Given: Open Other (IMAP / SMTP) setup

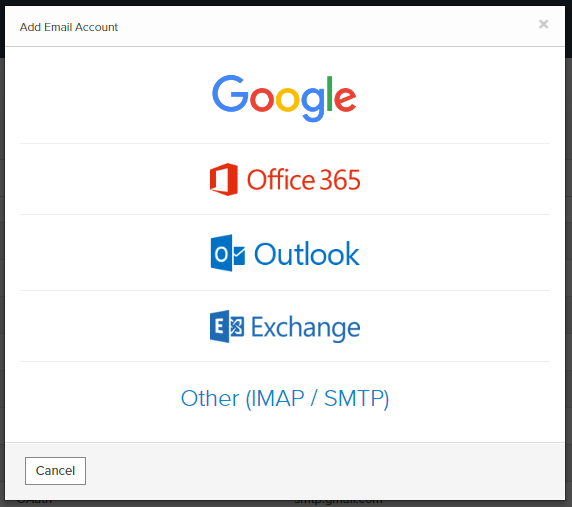Looking at the screenshot, I should [x=285, y=398].
